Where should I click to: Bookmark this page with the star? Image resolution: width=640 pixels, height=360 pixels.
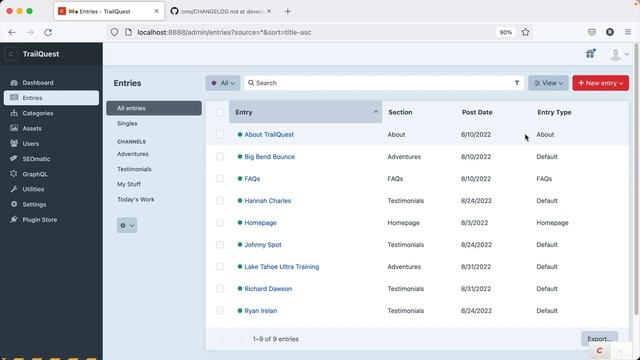pos(525,32)
